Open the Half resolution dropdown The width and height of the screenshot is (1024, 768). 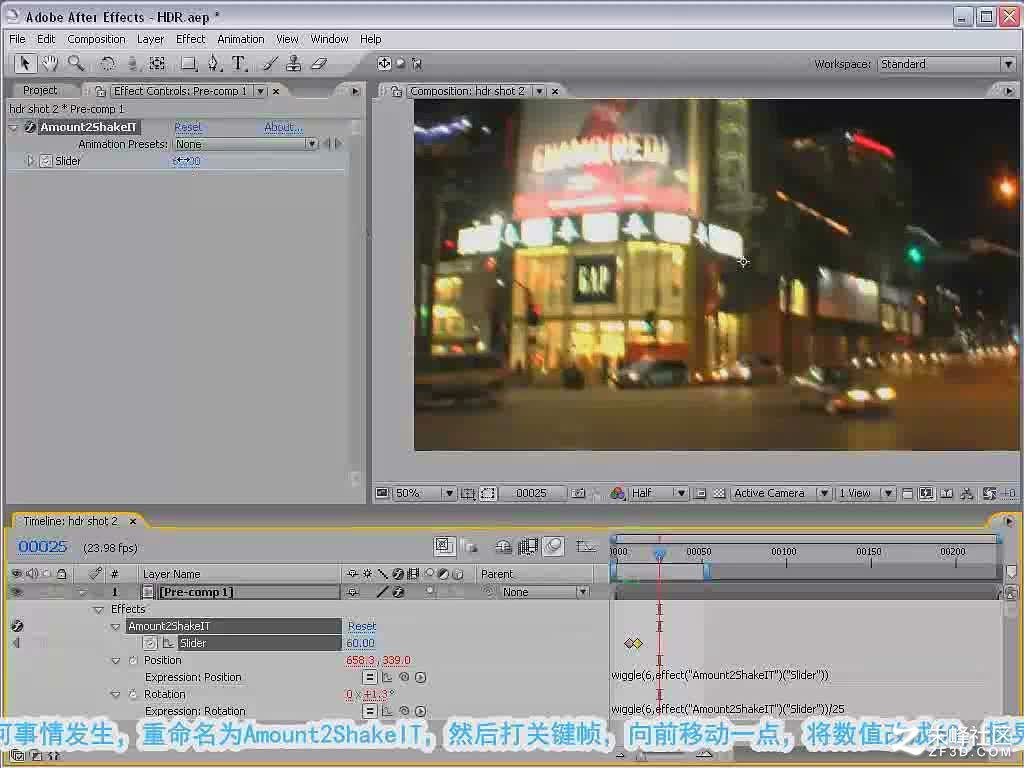point(658,494)
